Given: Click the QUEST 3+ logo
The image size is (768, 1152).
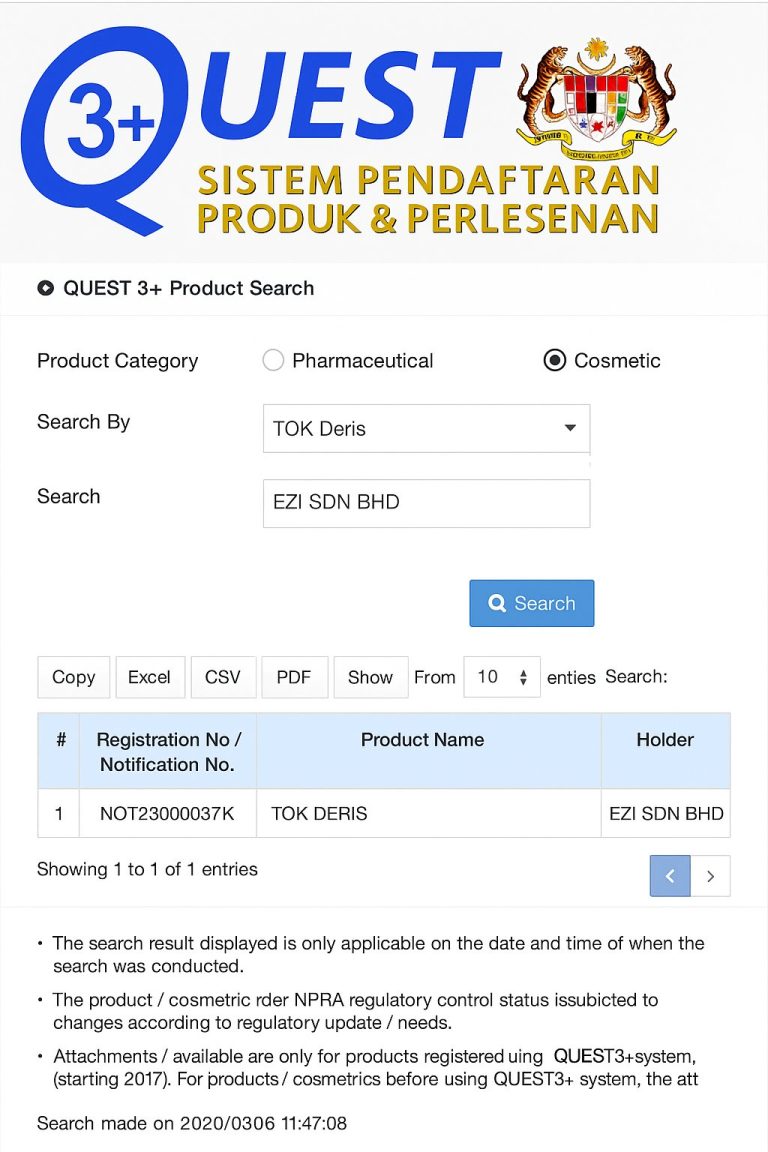Looking at the screenshot, I should coord(260,130).
